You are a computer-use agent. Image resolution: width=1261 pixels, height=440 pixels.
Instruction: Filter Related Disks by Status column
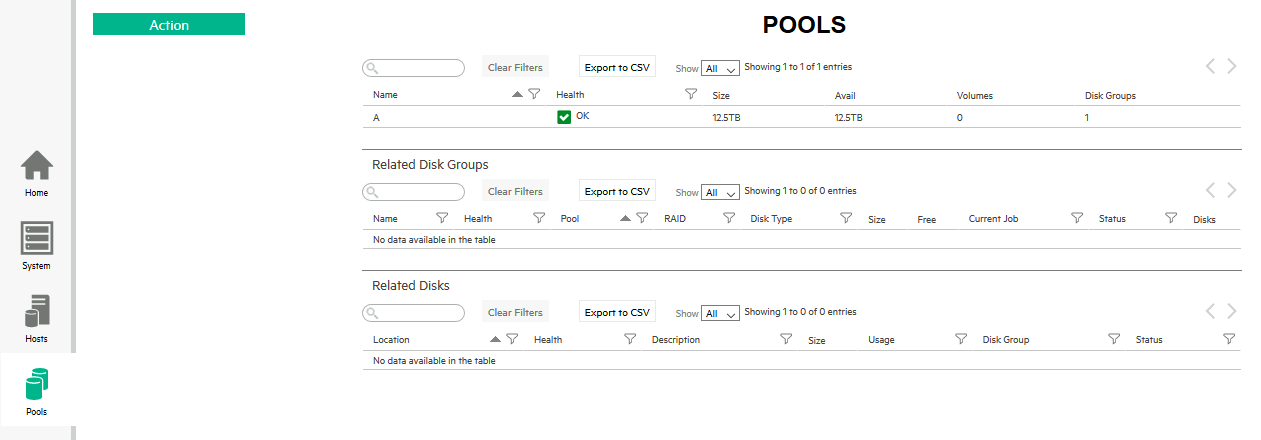pyautogui.click(x=1230, y=339)
